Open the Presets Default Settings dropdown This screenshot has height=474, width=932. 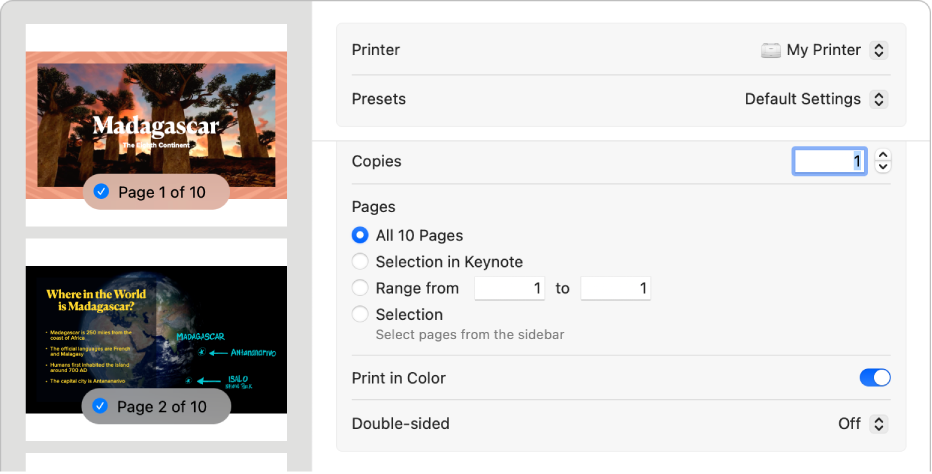tap(878, 99)
